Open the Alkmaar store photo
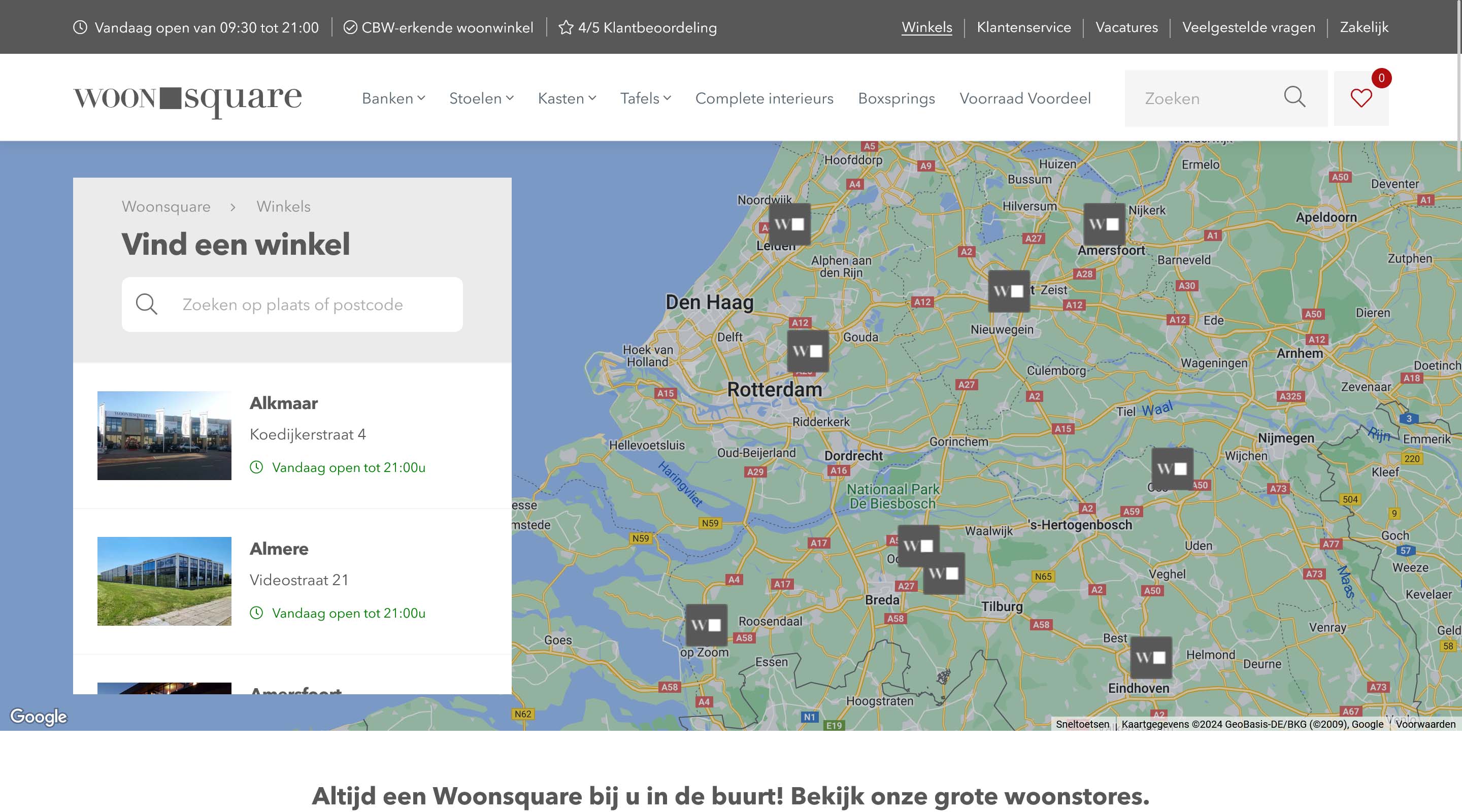 point(164,435)
